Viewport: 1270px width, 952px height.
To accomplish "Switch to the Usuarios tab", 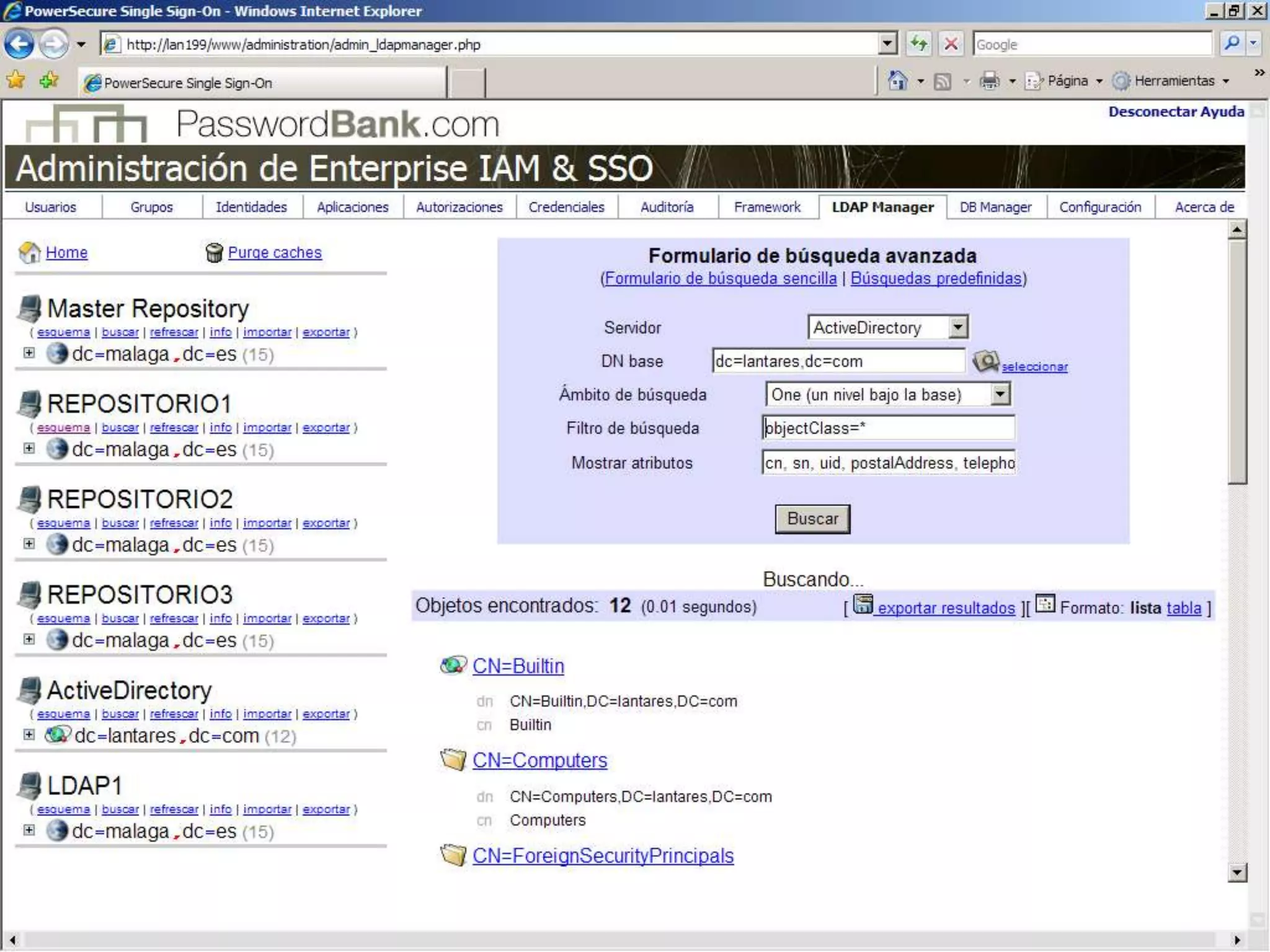I will [51, 207].
